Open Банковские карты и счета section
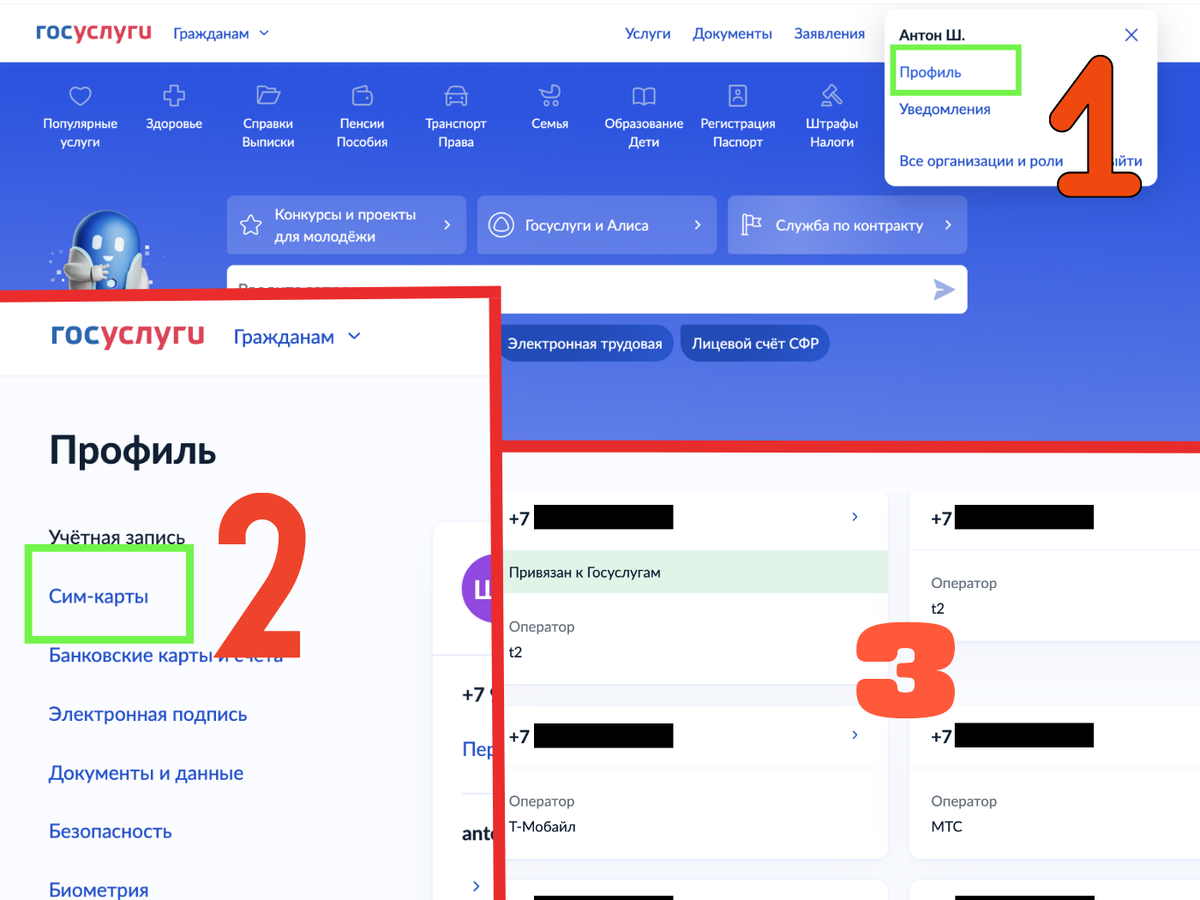1200x900 pixels. pyautogui.click(x=166, y=655)
